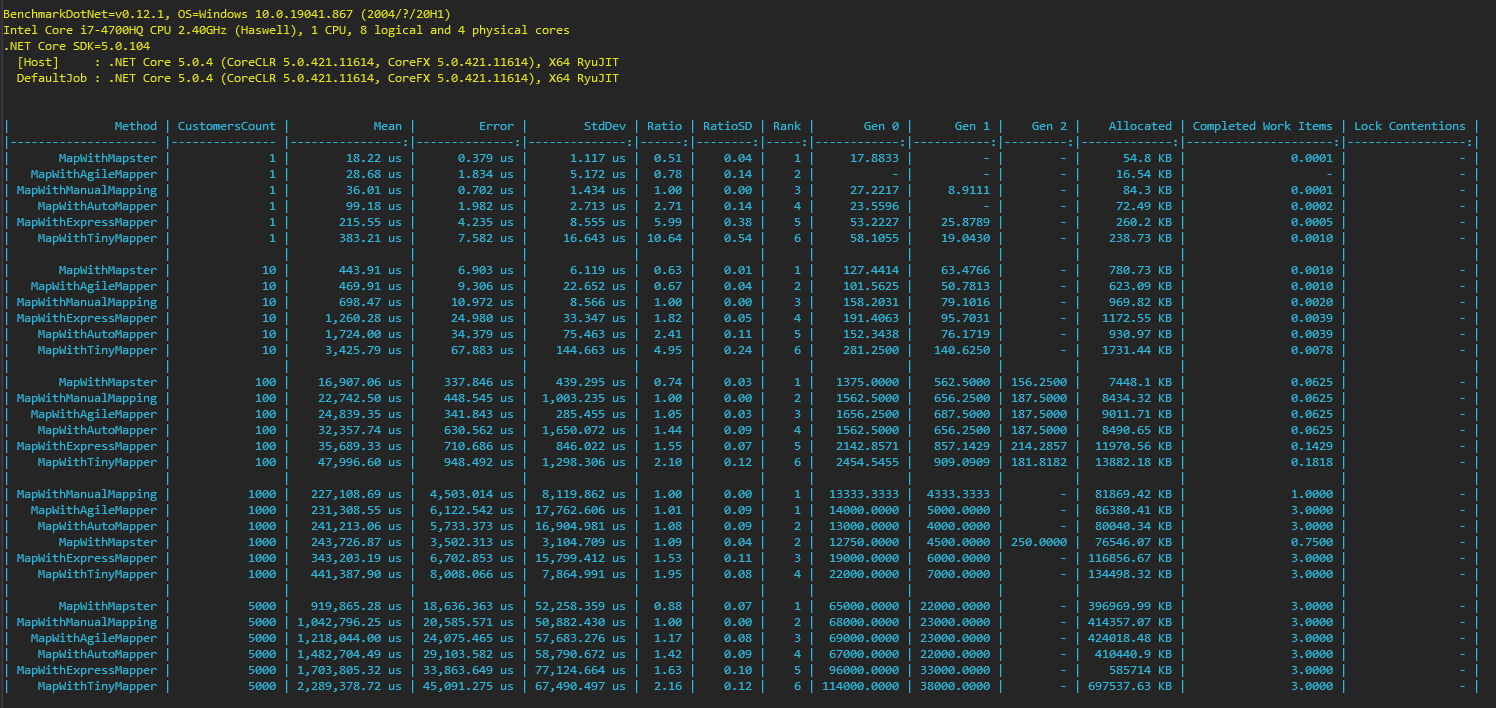Click the Method column header
The width and height of the screenshot is (1496, 708).
[x=136, y=126]
